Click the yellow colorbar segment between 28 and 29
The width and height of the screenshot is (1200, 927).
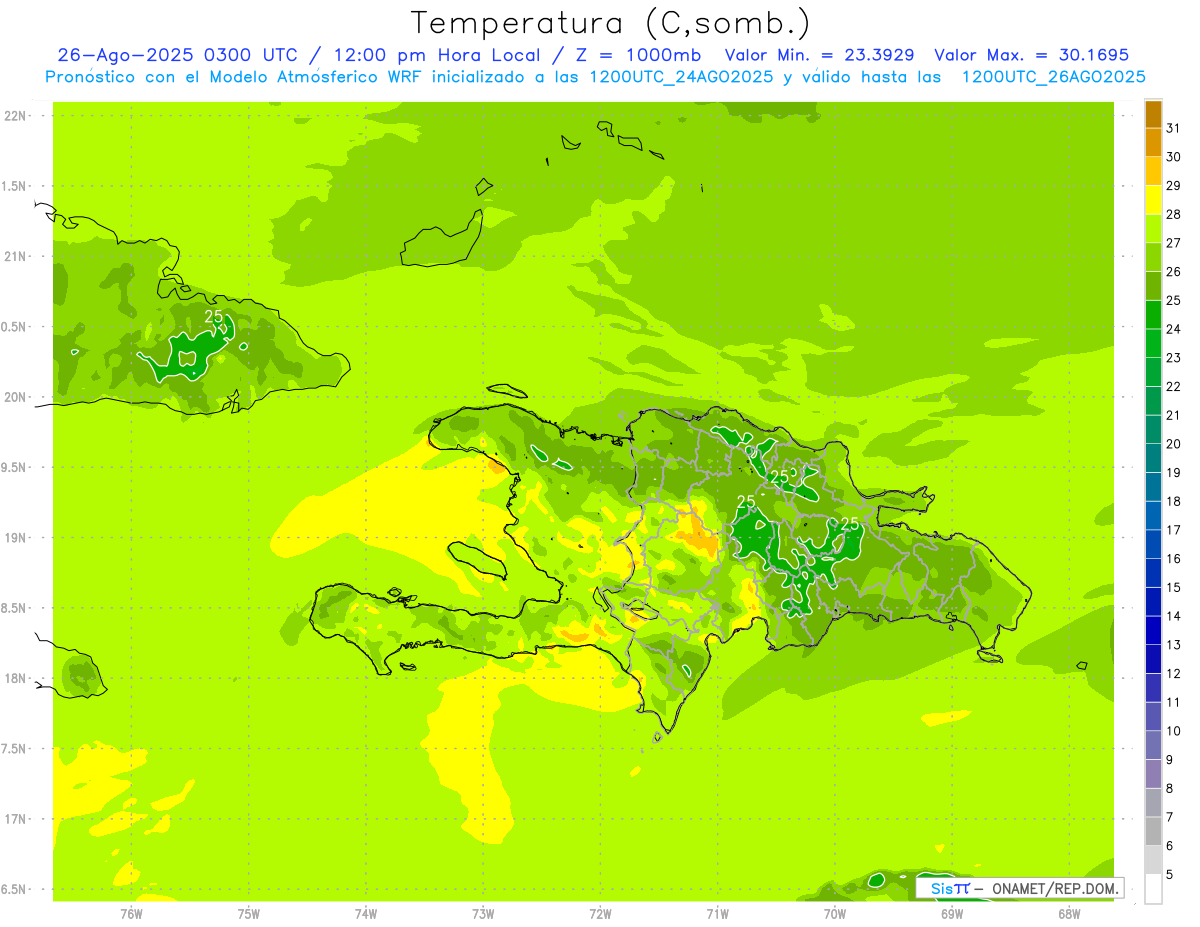point(1153,200)
